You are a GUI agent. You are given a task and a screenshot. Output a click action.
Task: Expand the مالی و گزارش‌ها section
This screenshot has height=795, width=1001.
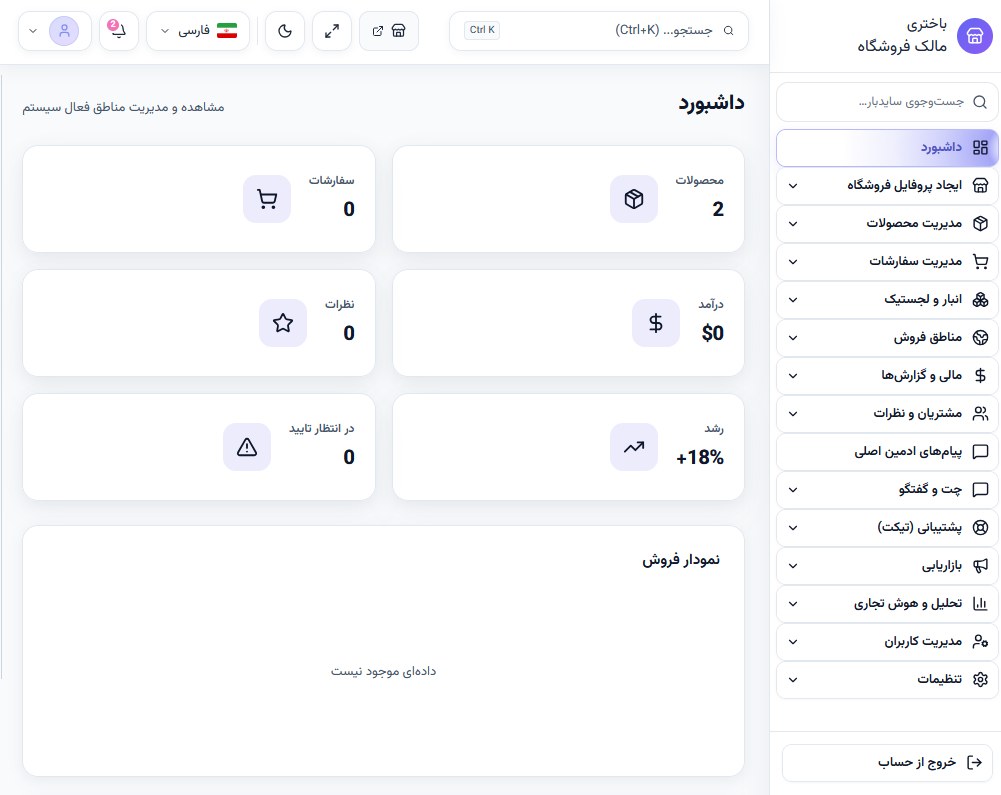click(887, 375)
